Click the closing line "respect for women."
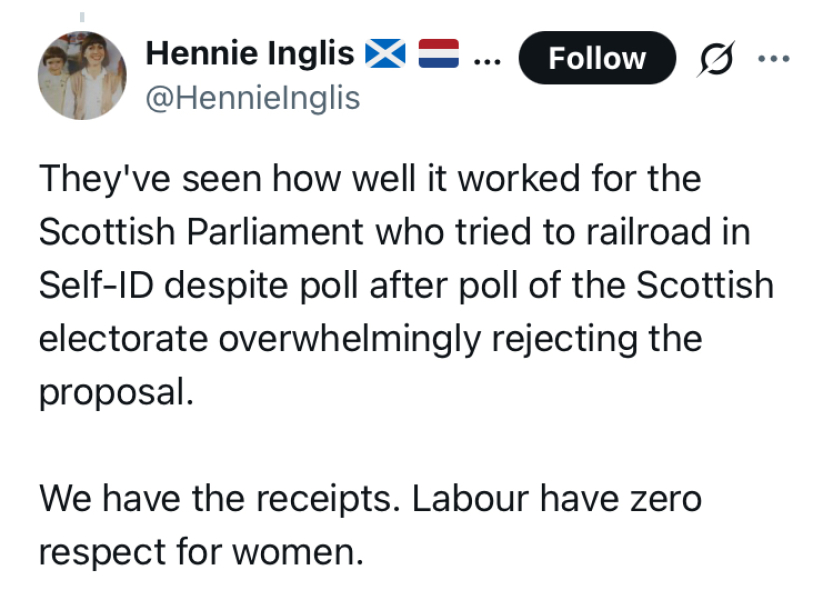 click(x=201, y=550)
